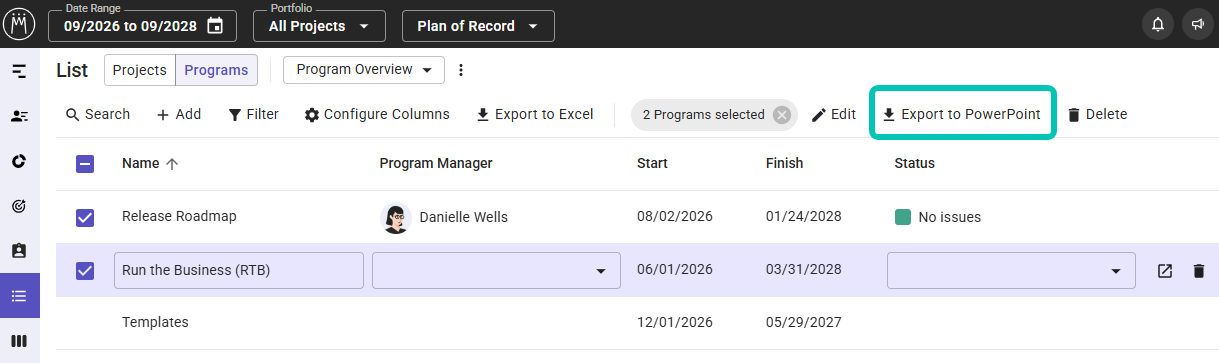
Task: Clear selection via the X on '2 Programs selected'
Action: point(782,115)
